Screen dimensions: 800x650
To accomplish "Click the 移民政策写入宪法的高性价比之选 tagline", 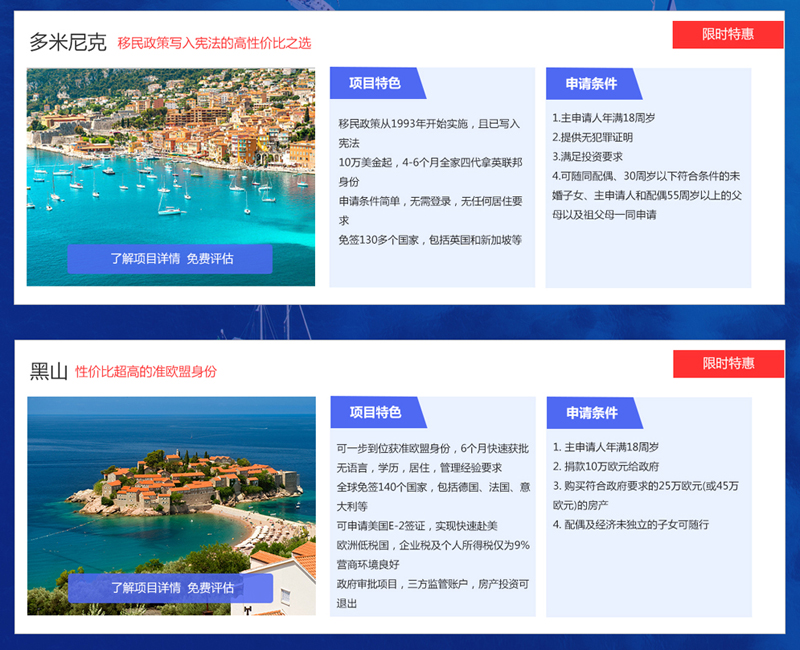I will 214,43.
